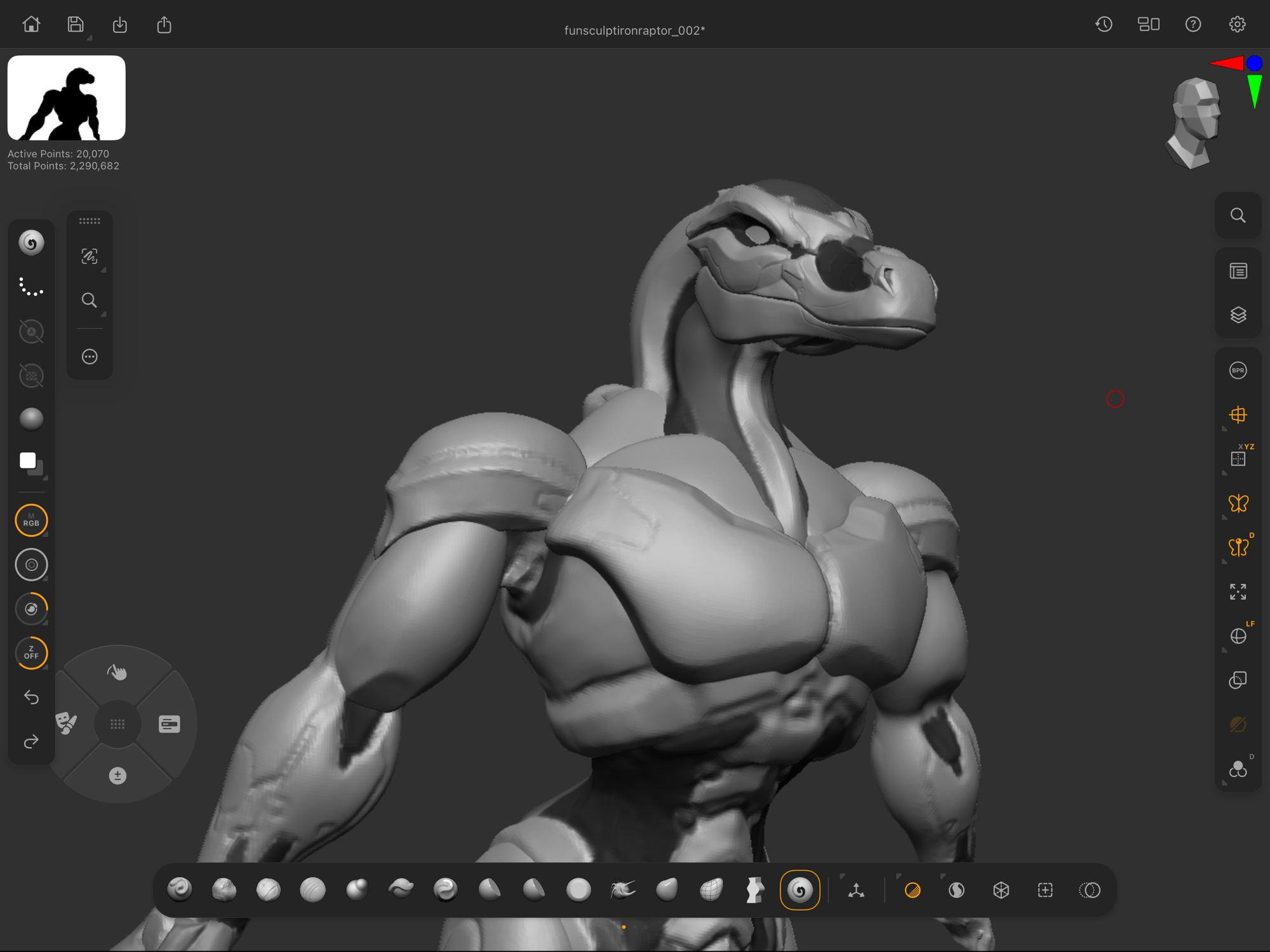This screenshot has height=952, width=1270.
Task: Click the Home icon in top bar
Action: coord(31,25)
